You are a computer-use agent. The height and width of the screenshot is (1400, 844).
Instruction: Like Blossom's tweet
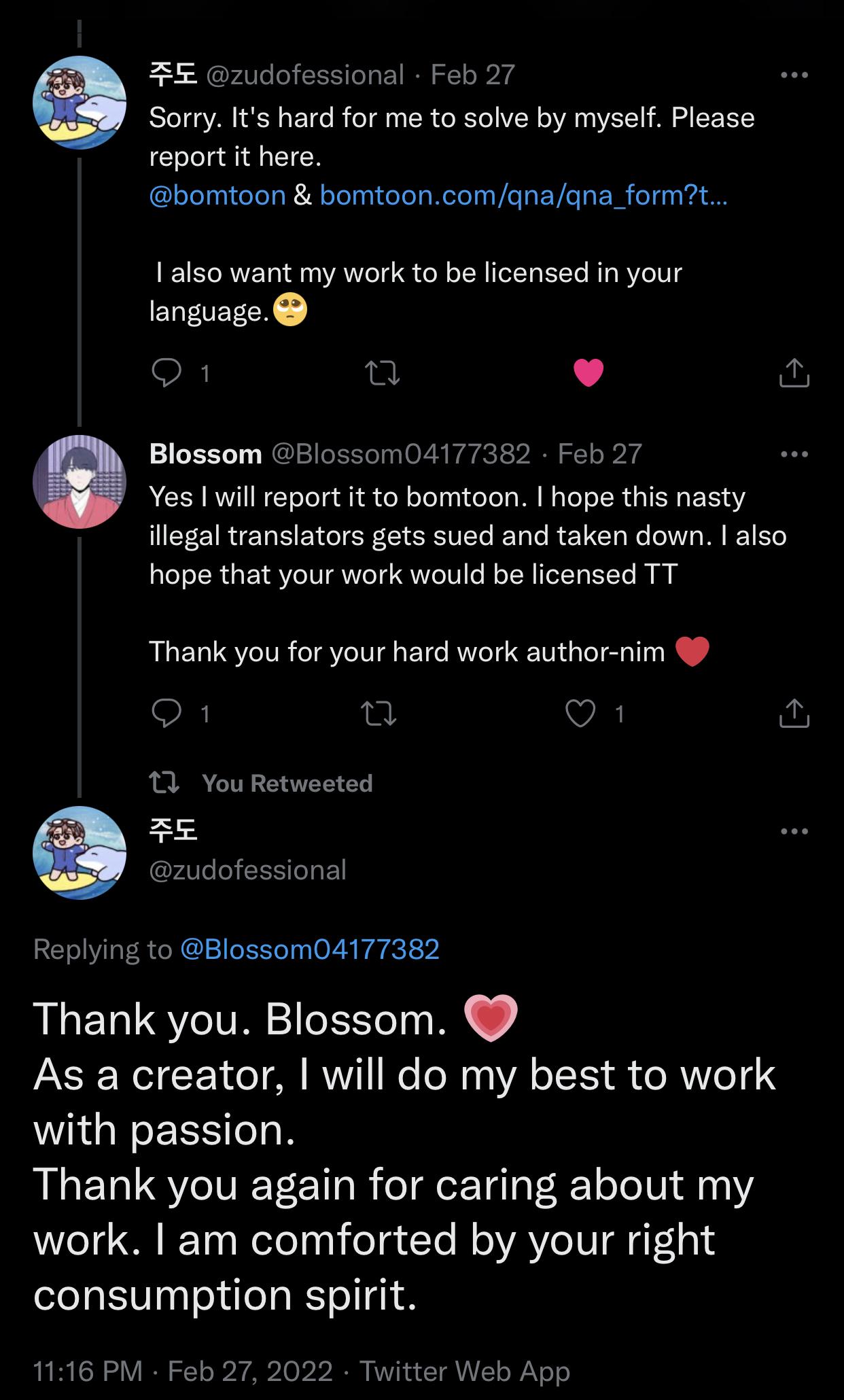click(x=580, y=714)
